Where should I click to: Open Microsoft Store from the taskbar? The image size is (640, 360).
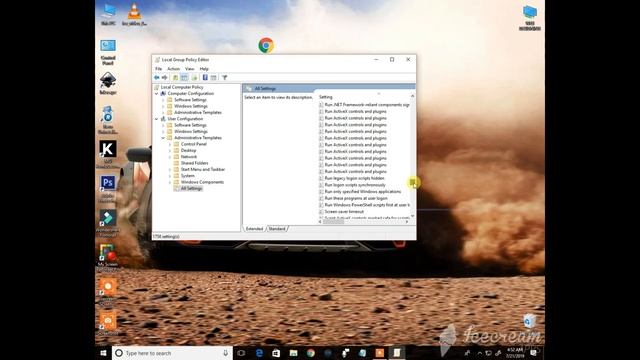(x=276, y=353)
